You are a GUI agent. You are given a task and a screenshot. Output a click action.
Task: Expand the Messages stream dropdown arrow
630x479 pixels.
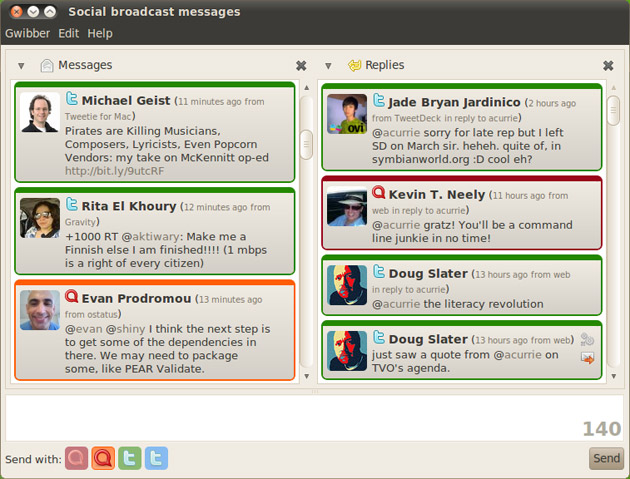[x=21, y=66]
